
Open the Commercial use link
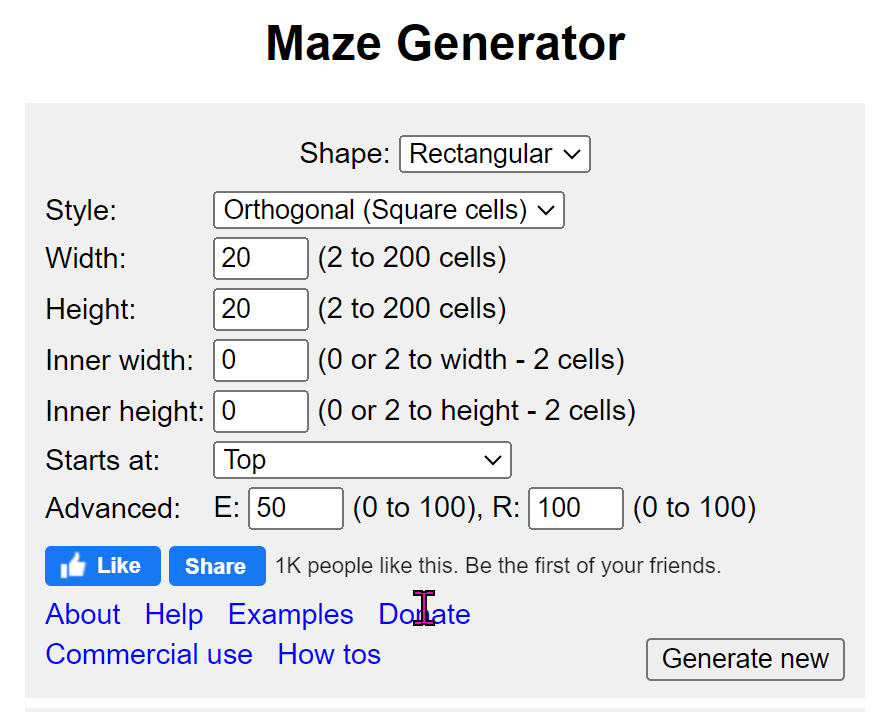[x=149, y=654]
